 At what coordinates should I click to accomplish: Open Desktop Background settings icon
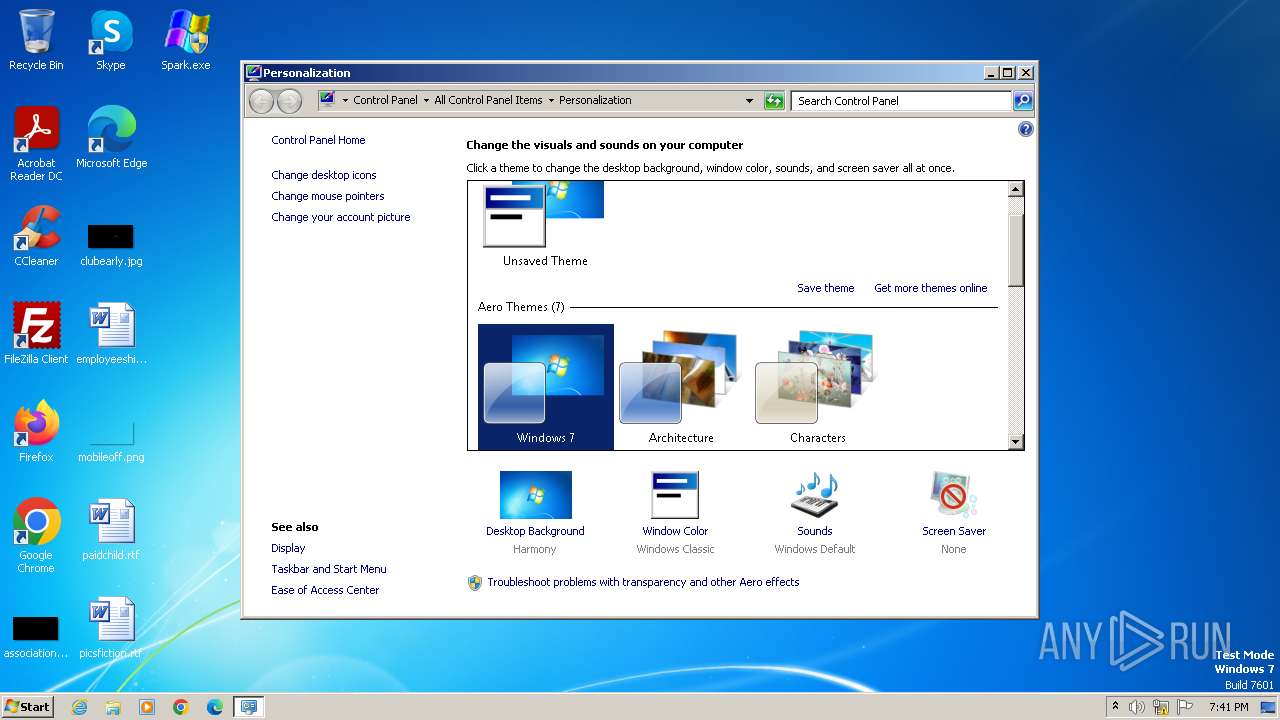[535, 495]
